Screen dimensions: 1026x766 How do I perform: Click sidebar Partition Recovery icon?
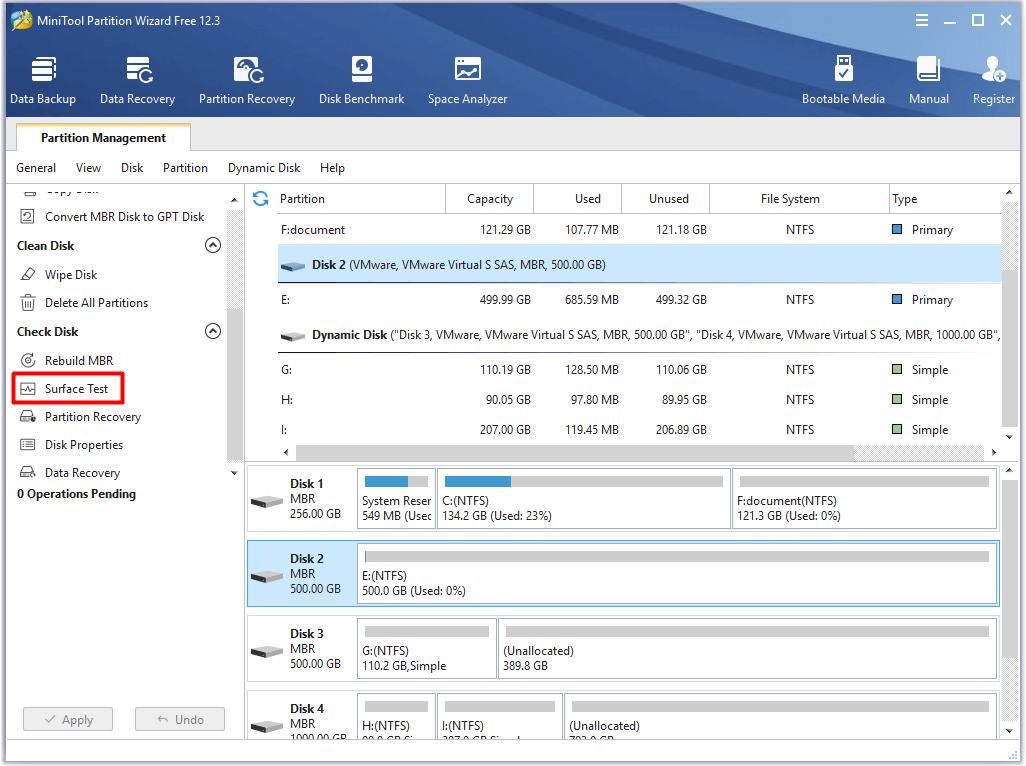pyautogui.click(x=27, y=417)
